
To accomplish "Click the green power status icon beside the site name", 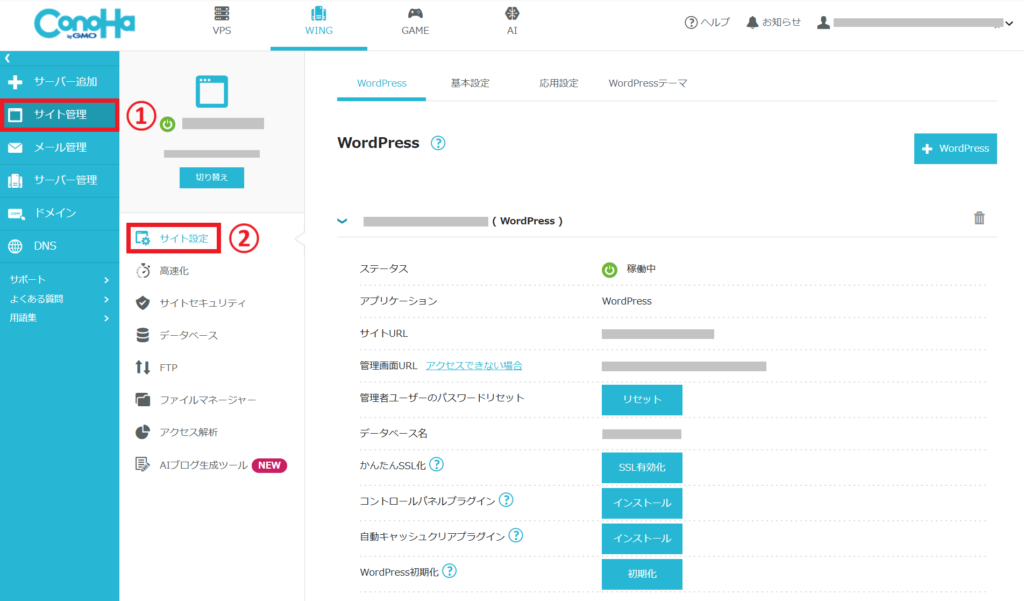I will [168, 124].
